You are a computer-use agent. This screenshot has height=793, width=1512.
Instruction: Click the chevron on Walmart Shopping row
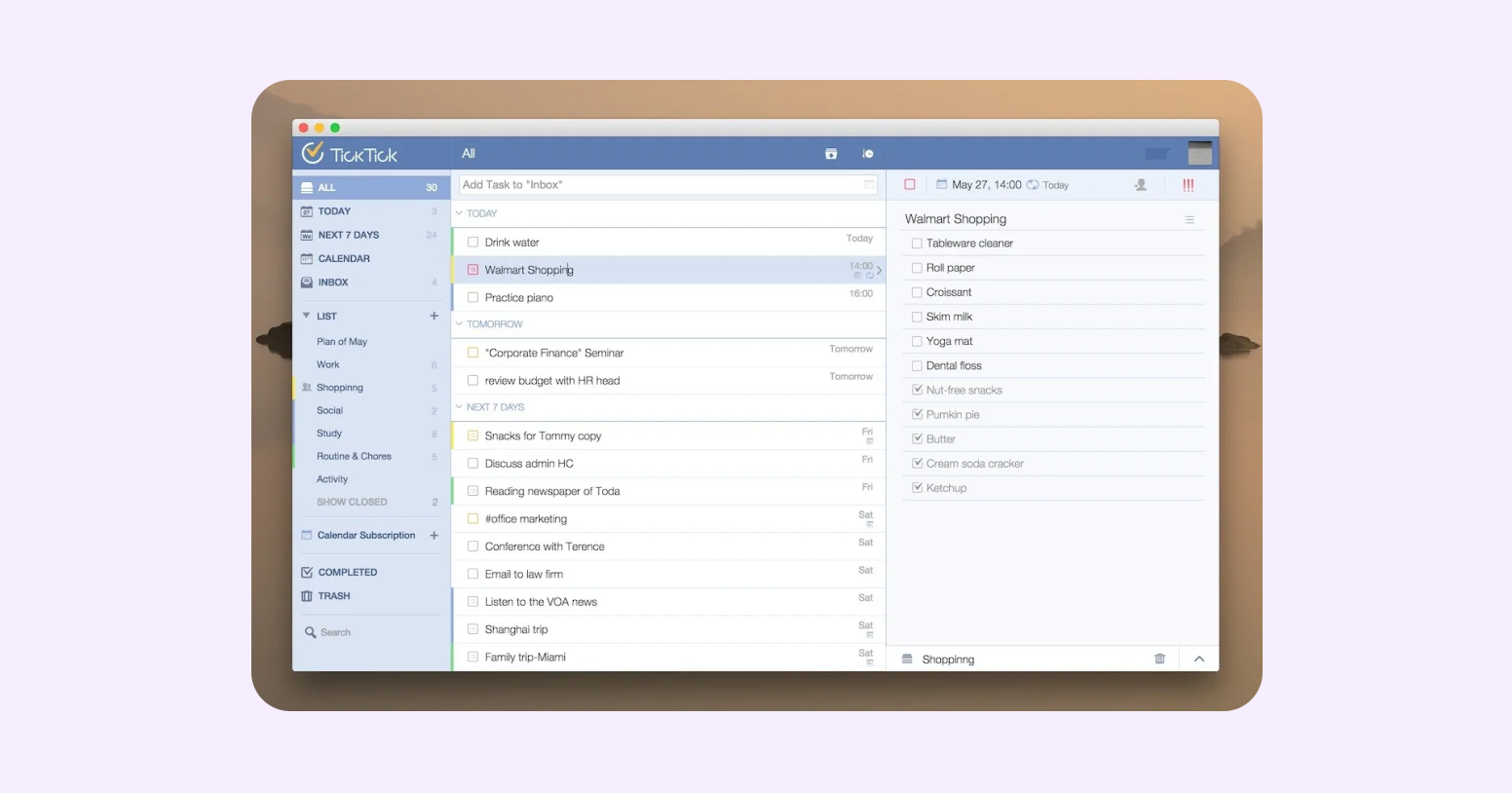(879, 271)
